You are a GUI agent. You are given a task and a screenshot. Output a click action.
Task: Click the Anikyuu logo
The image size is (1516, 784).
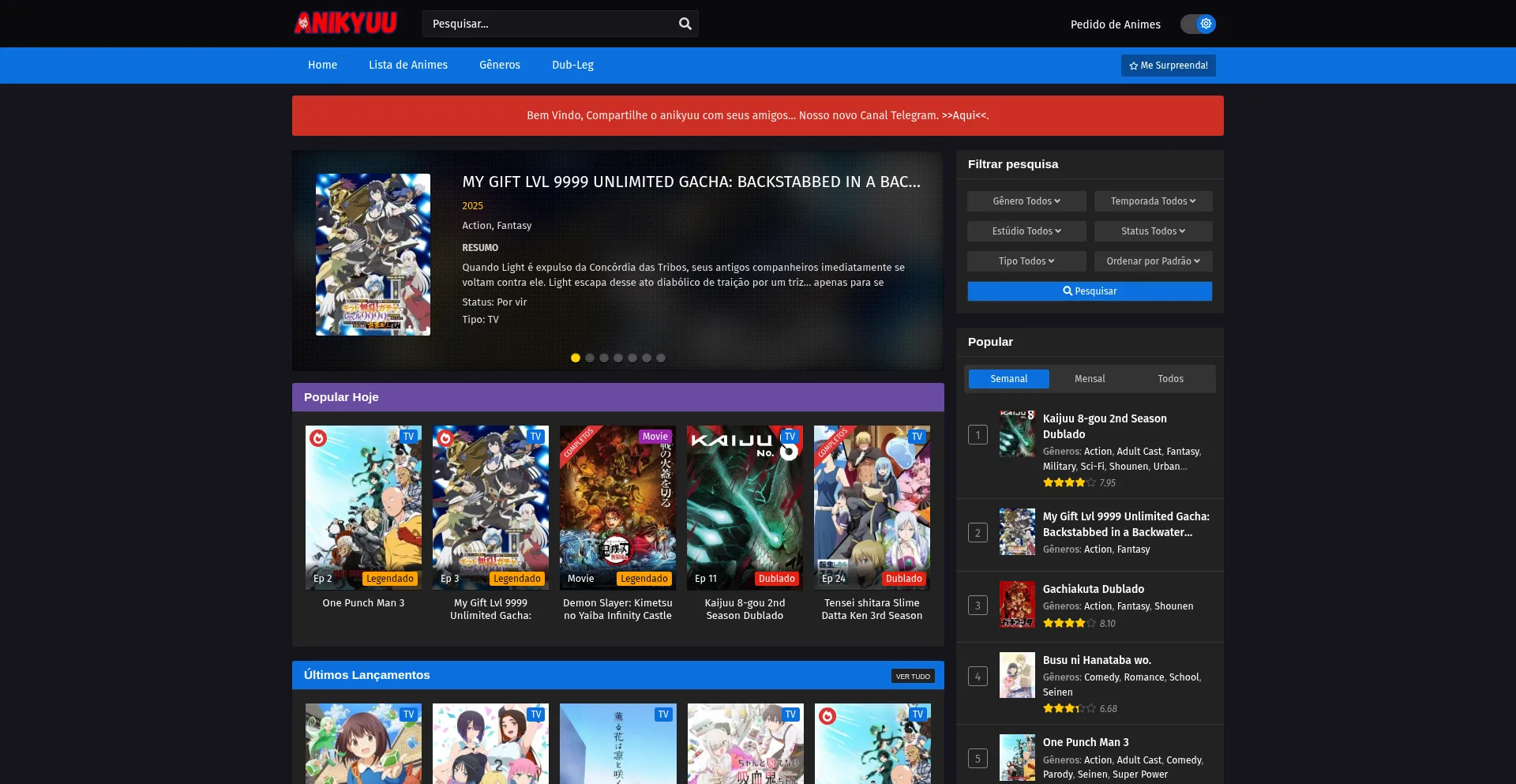pyautogui.click(x=345, y=24)
